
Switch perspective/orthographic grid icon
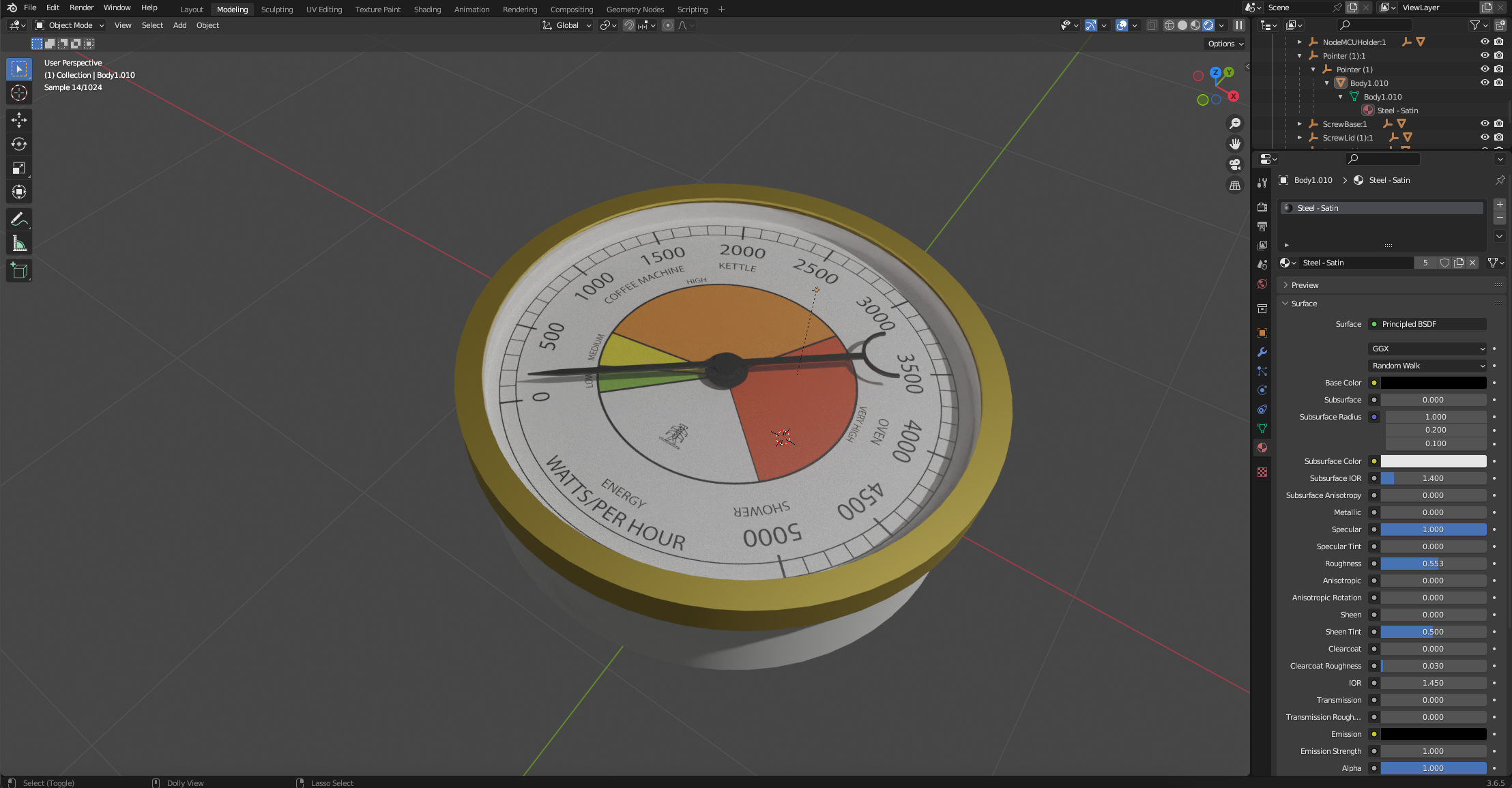1235,185
